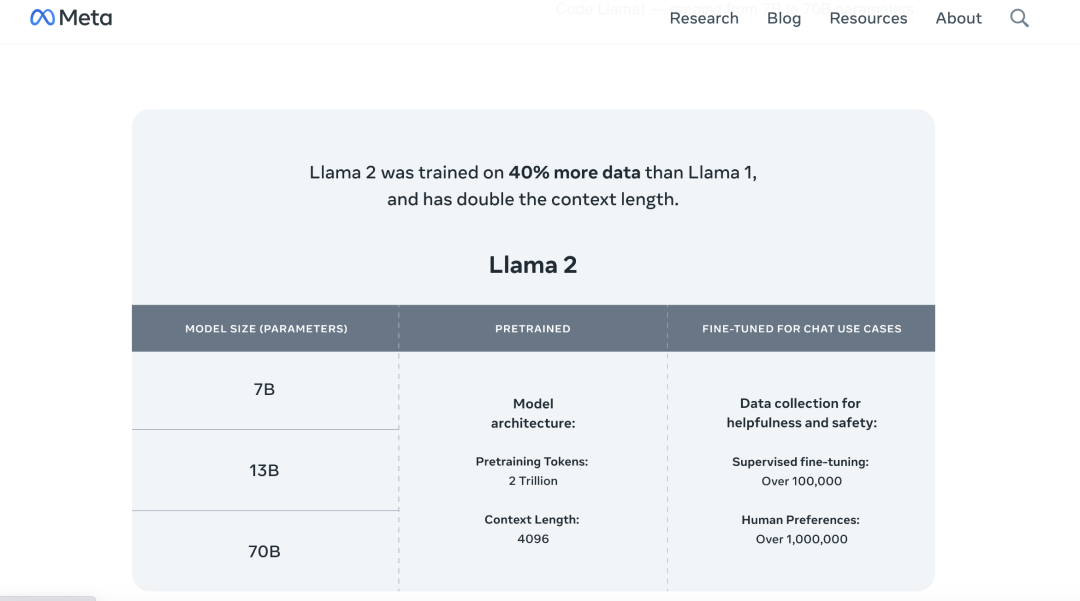Click the Meta infinity logo
This screenshot has height=601, width=1080.
pyautogui.click(x=43, y=18)
